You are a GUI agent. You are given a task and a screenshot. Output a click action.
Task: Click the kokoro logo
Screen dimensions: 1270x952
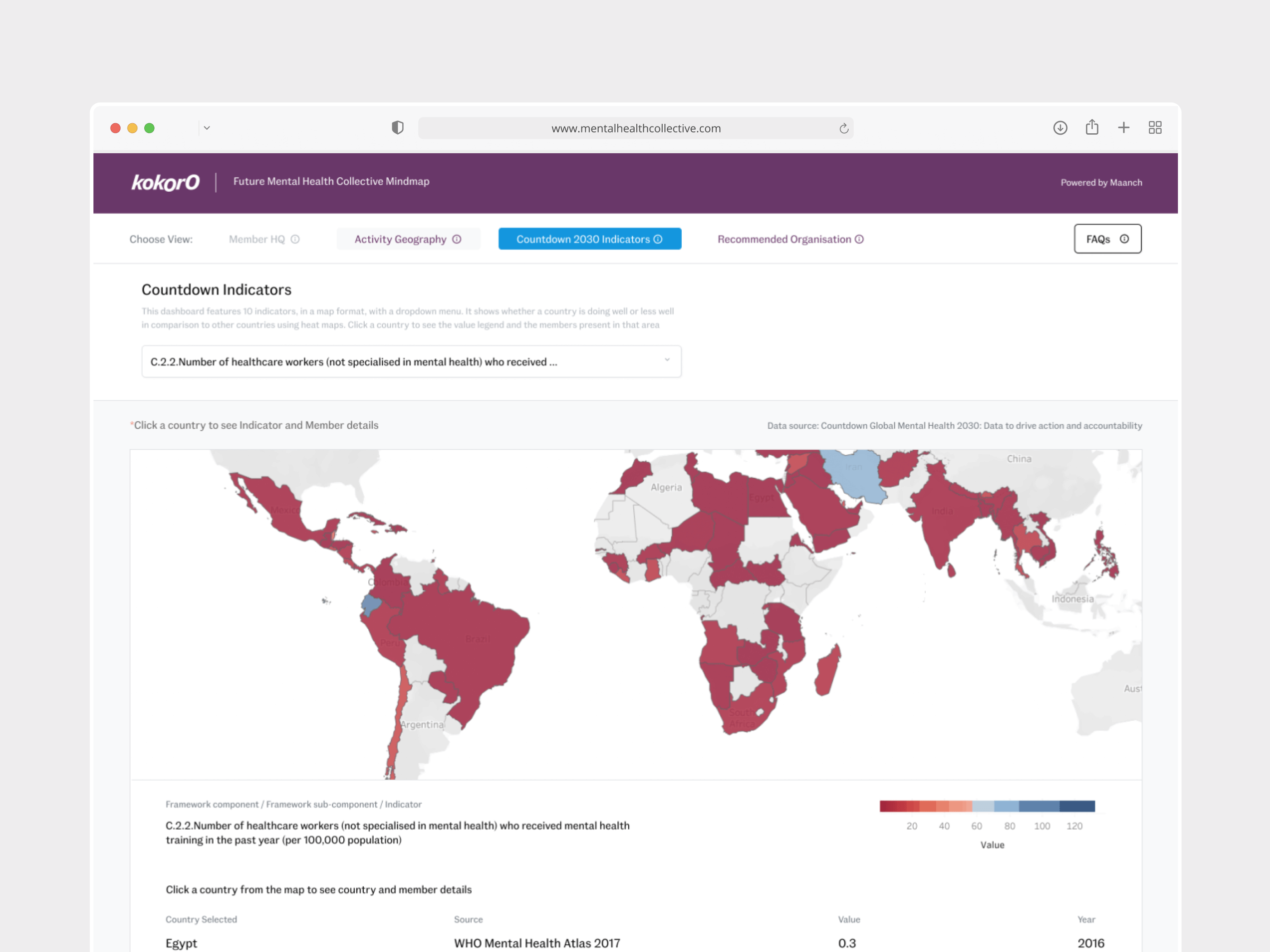pyautogui.click(x=166, y=182)
